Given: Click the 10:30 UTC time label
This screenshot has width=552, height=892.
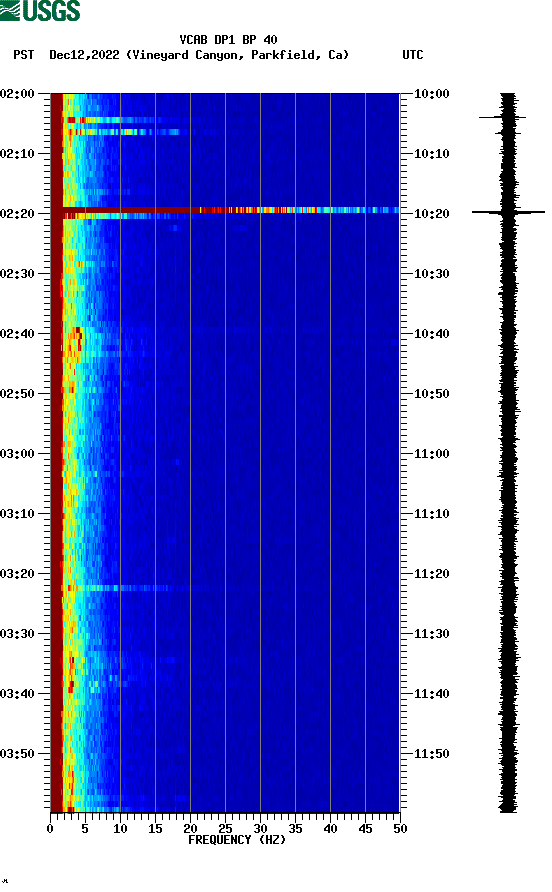Looking at the screenshot, I should (432, 274).
